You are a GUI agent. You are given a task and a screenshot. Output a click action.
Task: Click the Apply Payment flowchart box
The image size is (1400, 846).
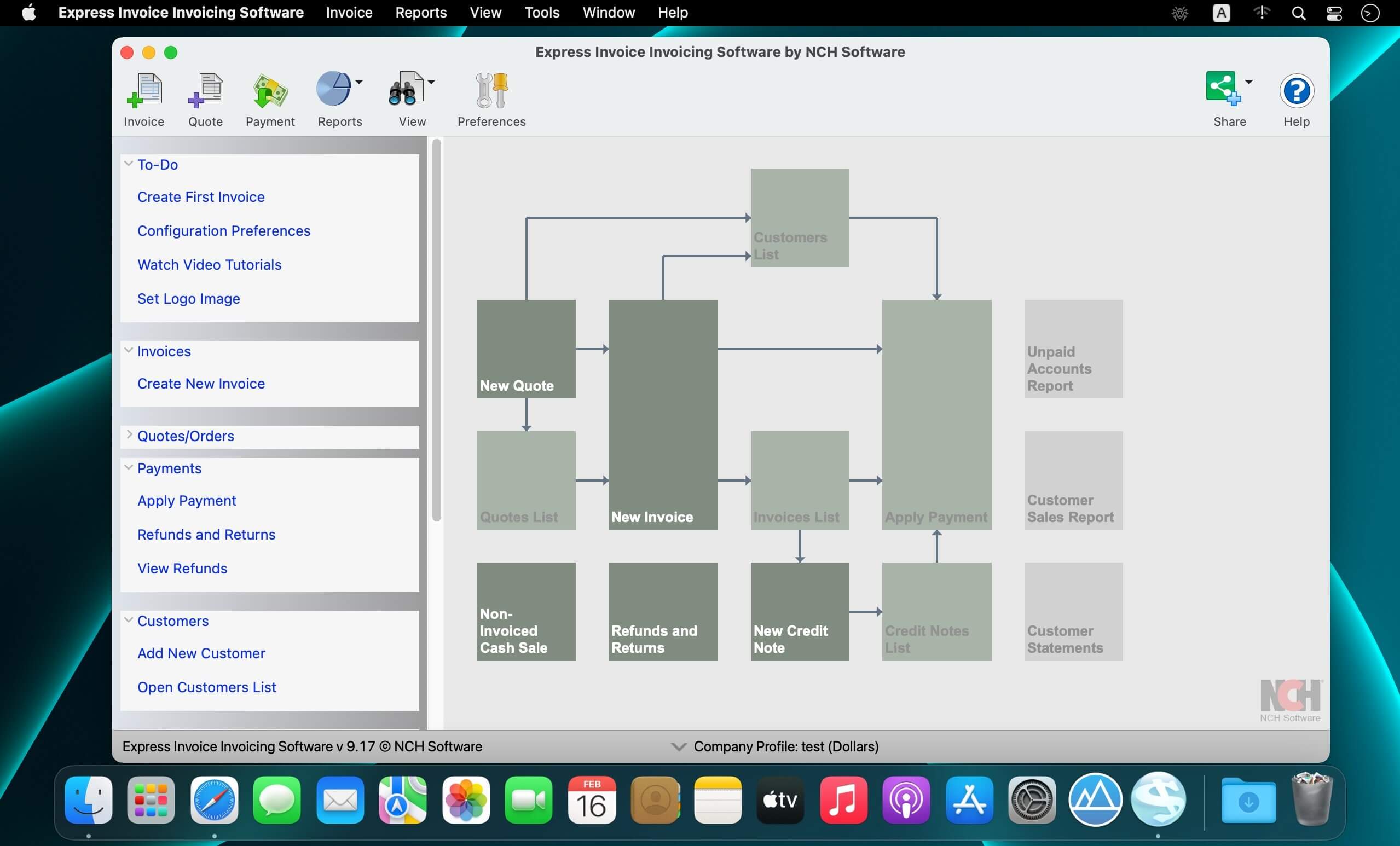pos(937,415)
